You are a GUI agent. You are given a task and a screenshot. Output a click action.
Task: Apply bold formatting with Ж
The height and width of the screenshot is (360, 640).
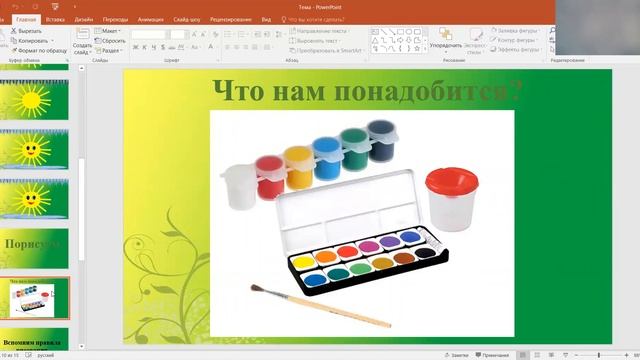(x=136, y=47)
